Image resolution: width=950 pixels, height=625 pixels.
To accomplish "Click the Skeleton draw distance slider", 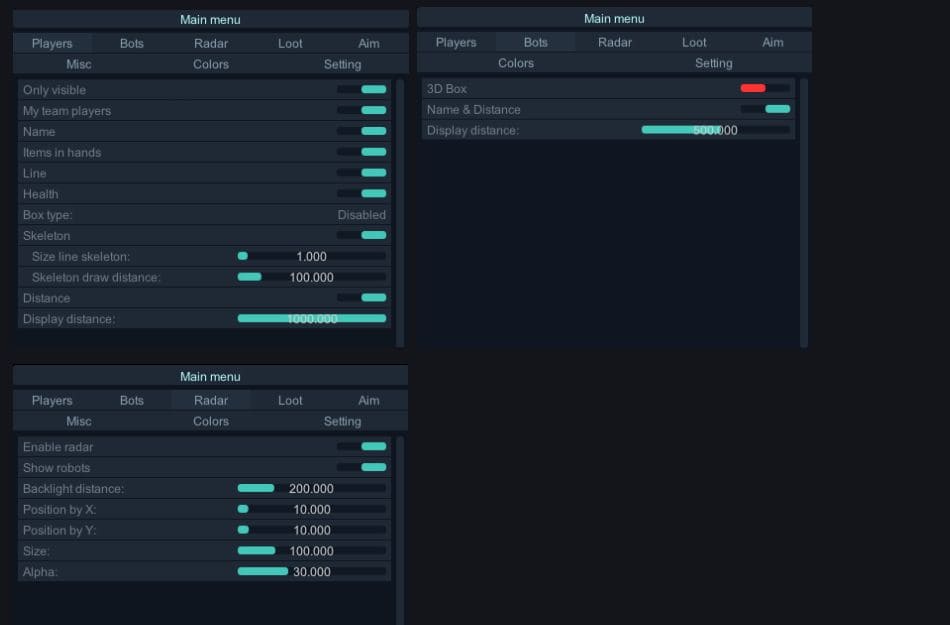I will [x=311, y=277].
